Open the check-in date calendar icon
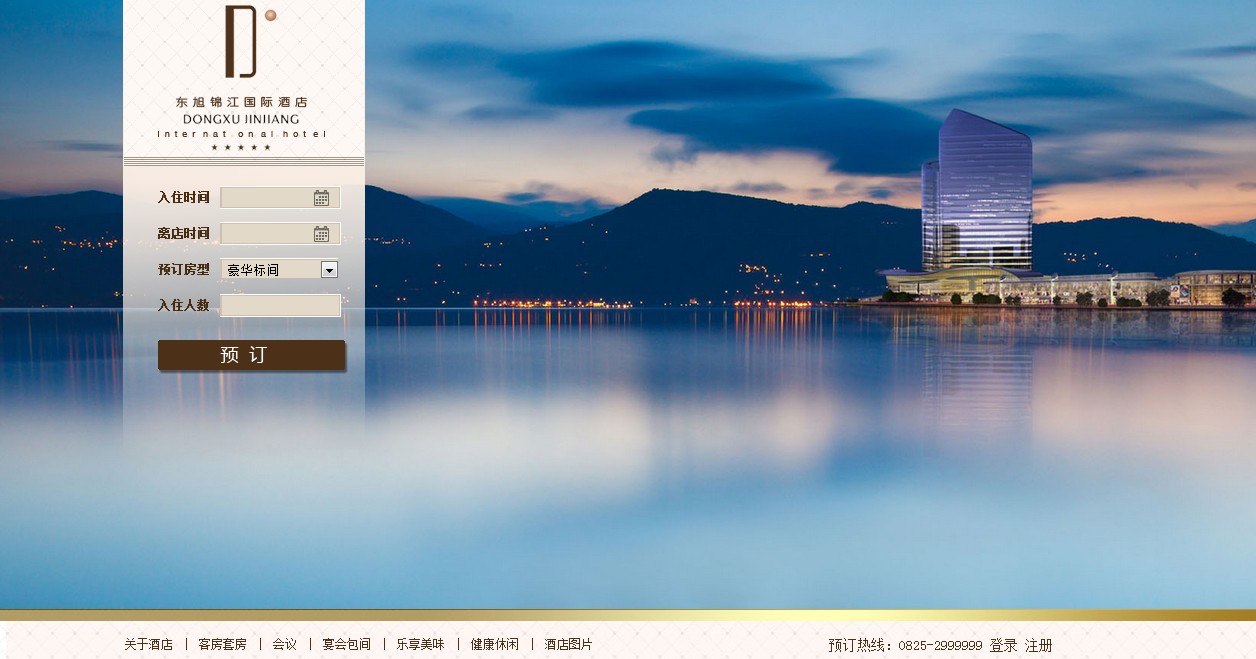 [x=321, y=198]
